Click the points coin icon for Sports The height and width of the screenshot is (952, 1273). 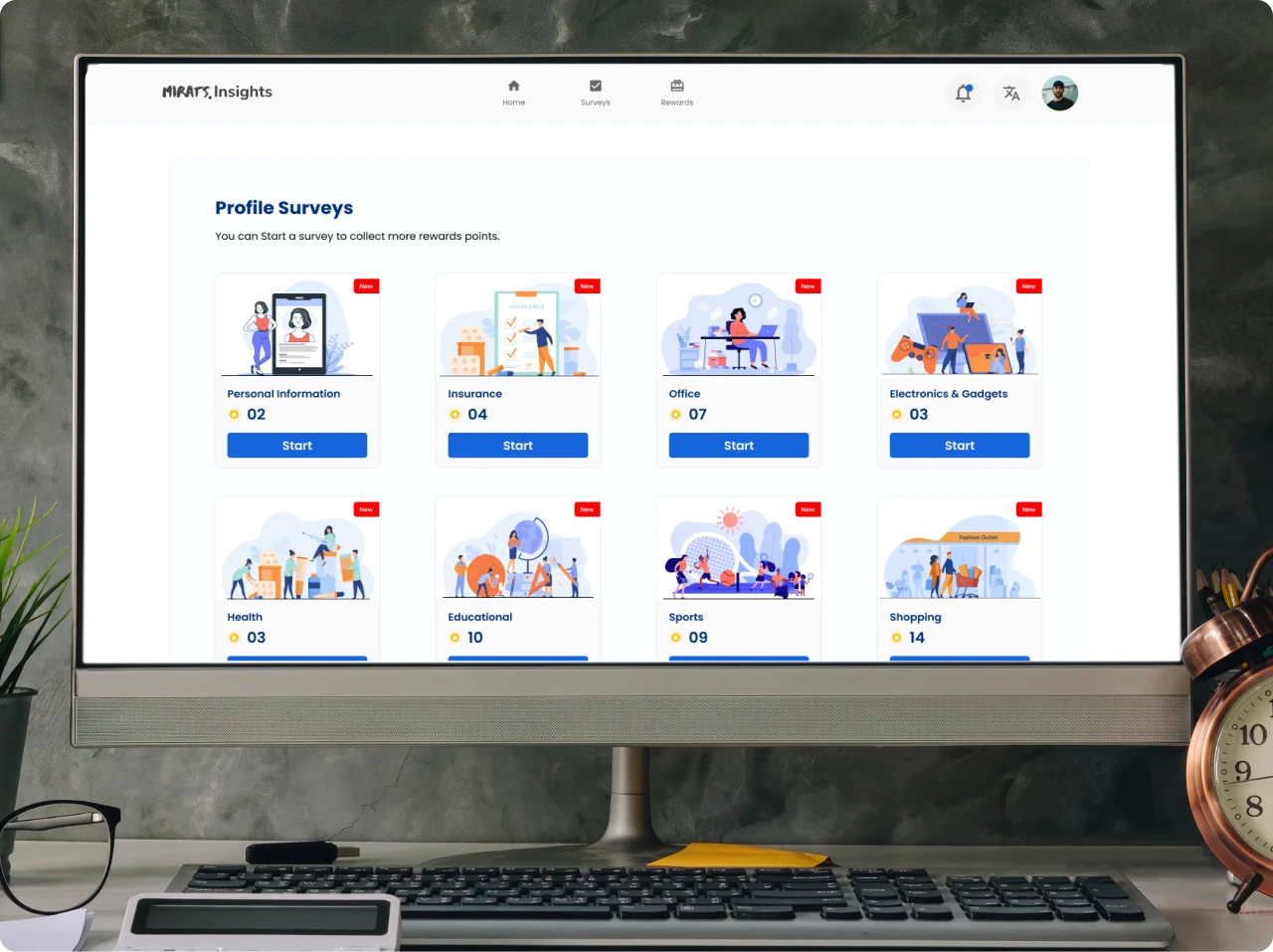(x=675, y=638)
